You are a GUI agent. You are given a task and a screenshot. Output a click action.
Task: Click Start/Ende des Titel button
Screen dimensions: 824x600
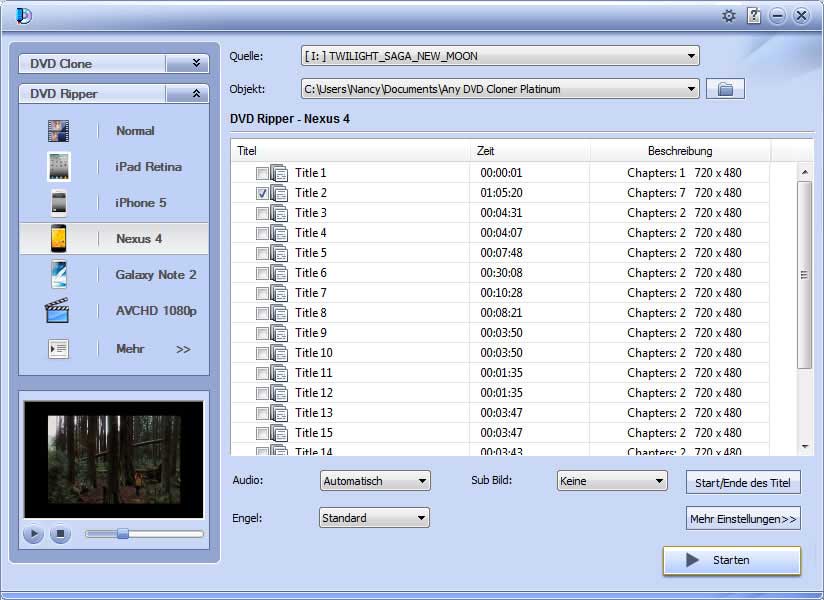pyautogui.click(x=743, y=482)
